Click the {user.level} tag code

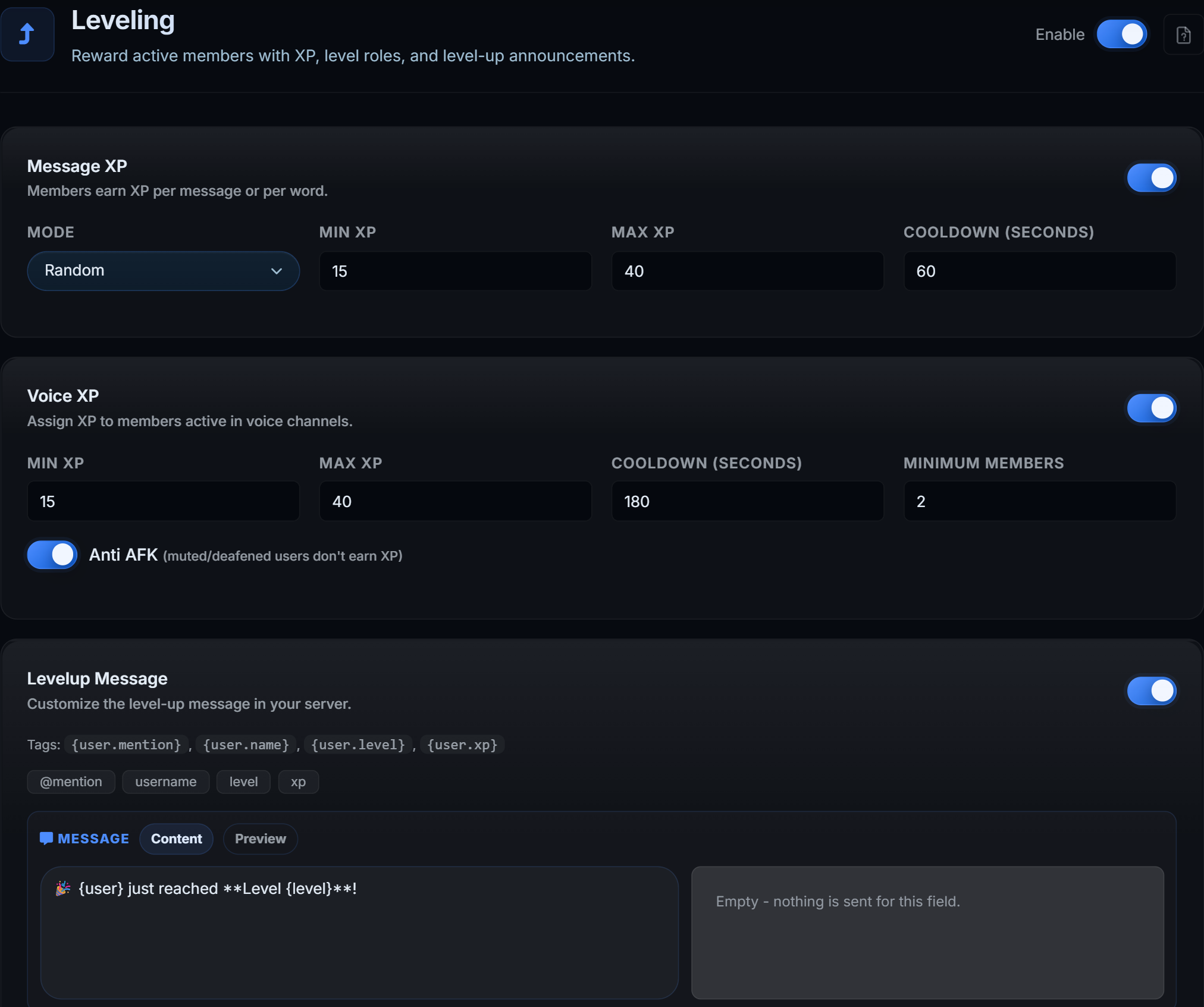coord(358,745)
